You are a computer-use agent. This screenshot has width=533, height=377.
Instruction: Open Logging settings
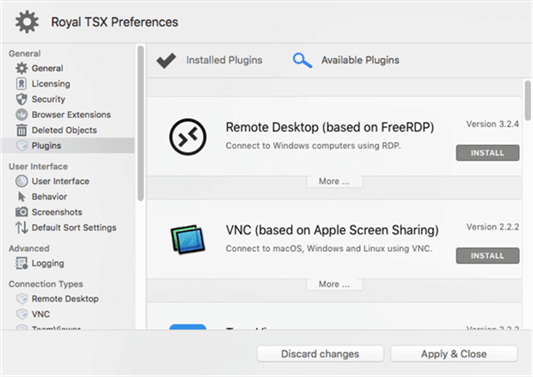(x=68, y=263)
